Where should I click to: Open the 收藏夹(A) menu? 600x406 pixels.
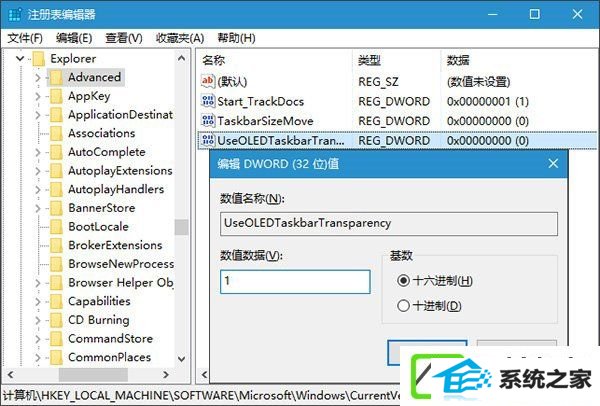tap(180, 38)
